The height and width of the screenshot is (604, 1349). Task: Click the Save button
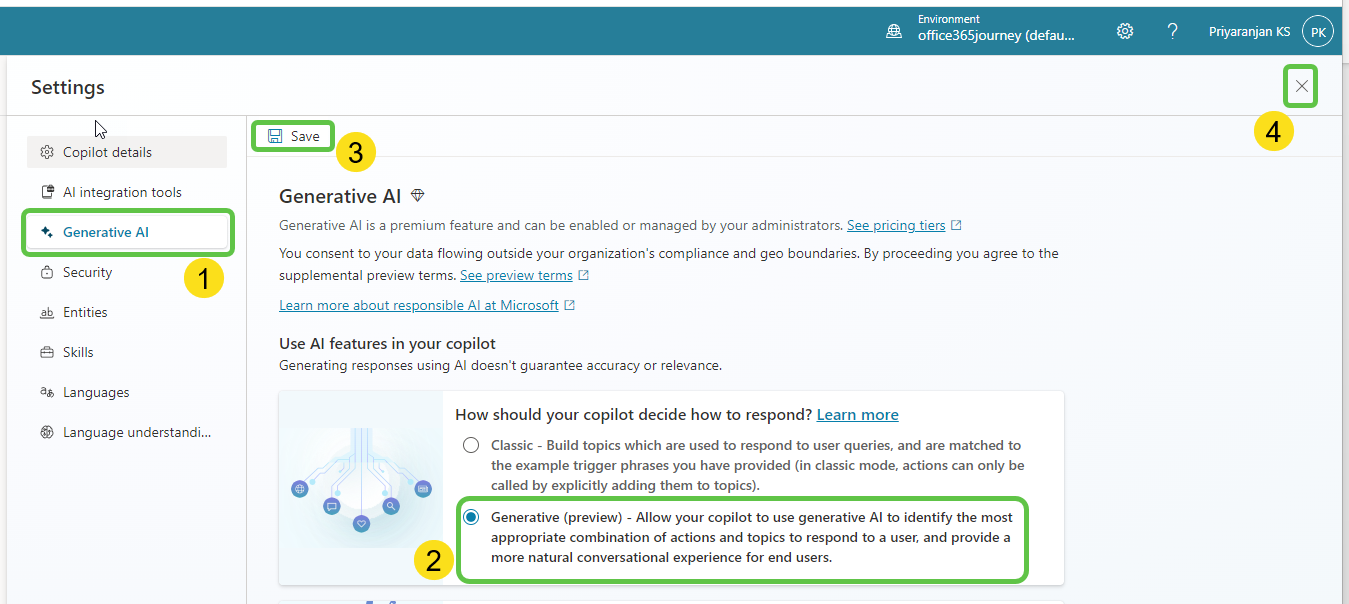click(293, 135)
